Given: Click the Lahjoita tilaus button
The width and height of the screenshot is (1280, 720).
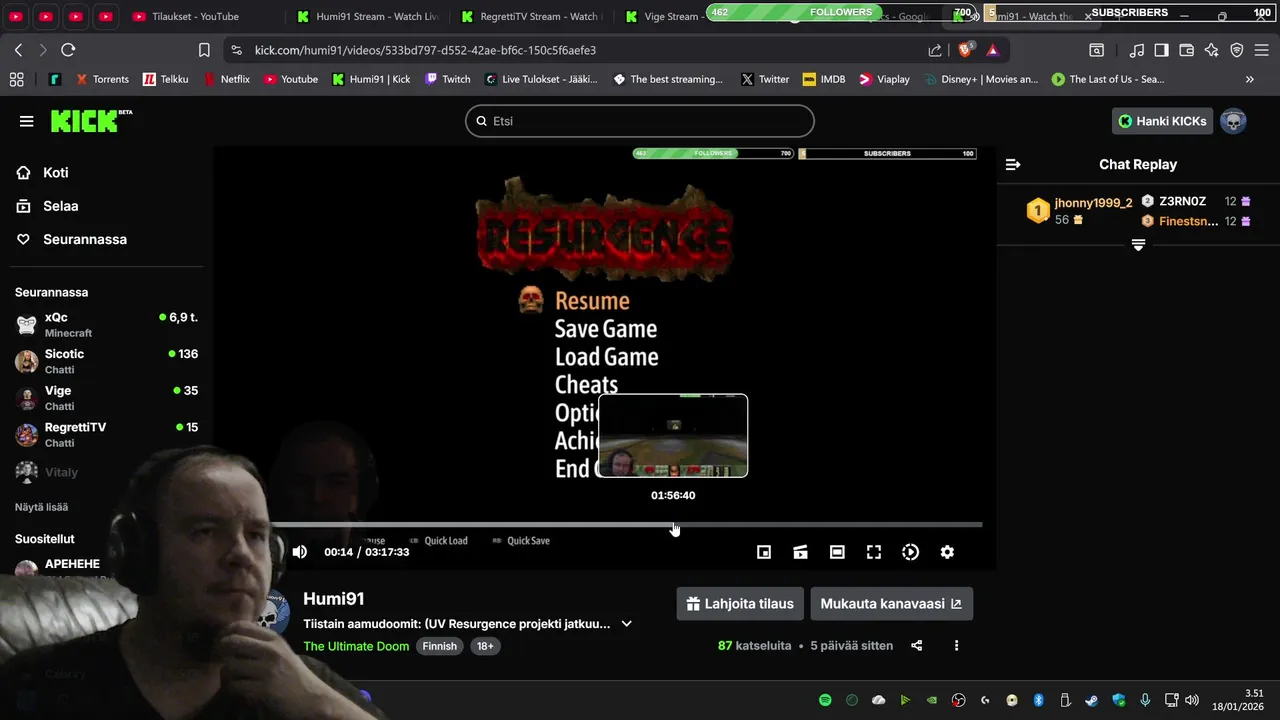Looking at the screenshot, I should (x=740, y=604).
